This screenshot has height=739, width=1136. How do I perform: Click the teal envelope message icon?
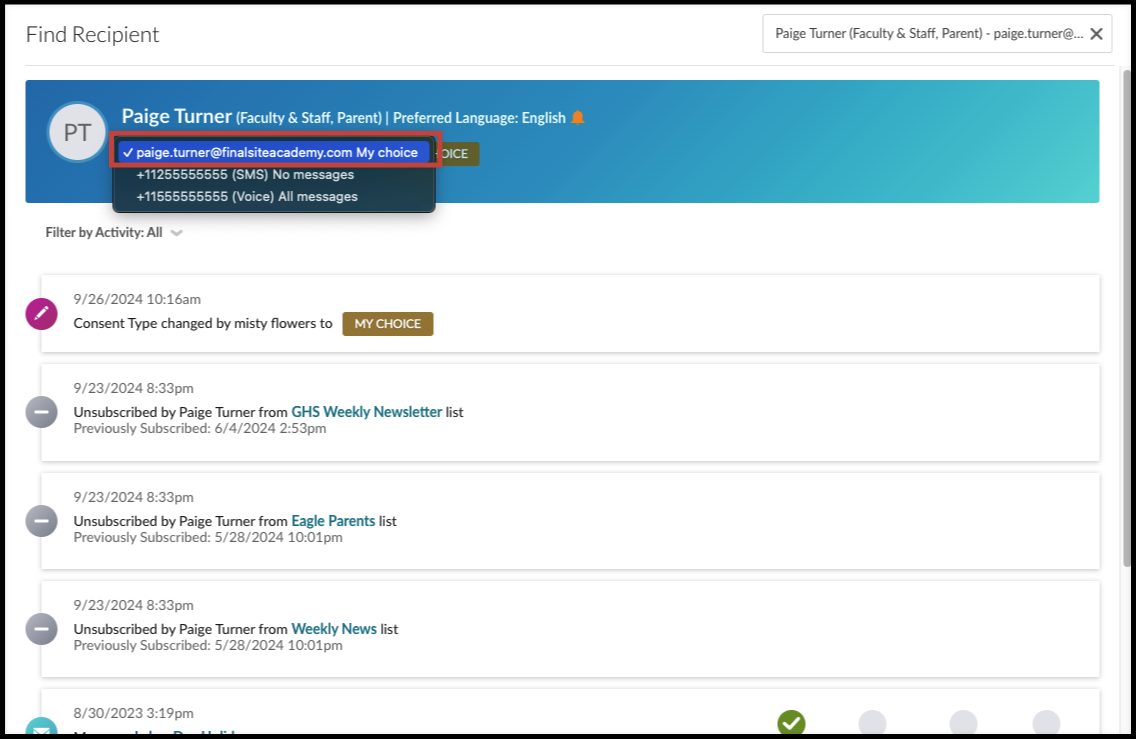tap(41, 727)
